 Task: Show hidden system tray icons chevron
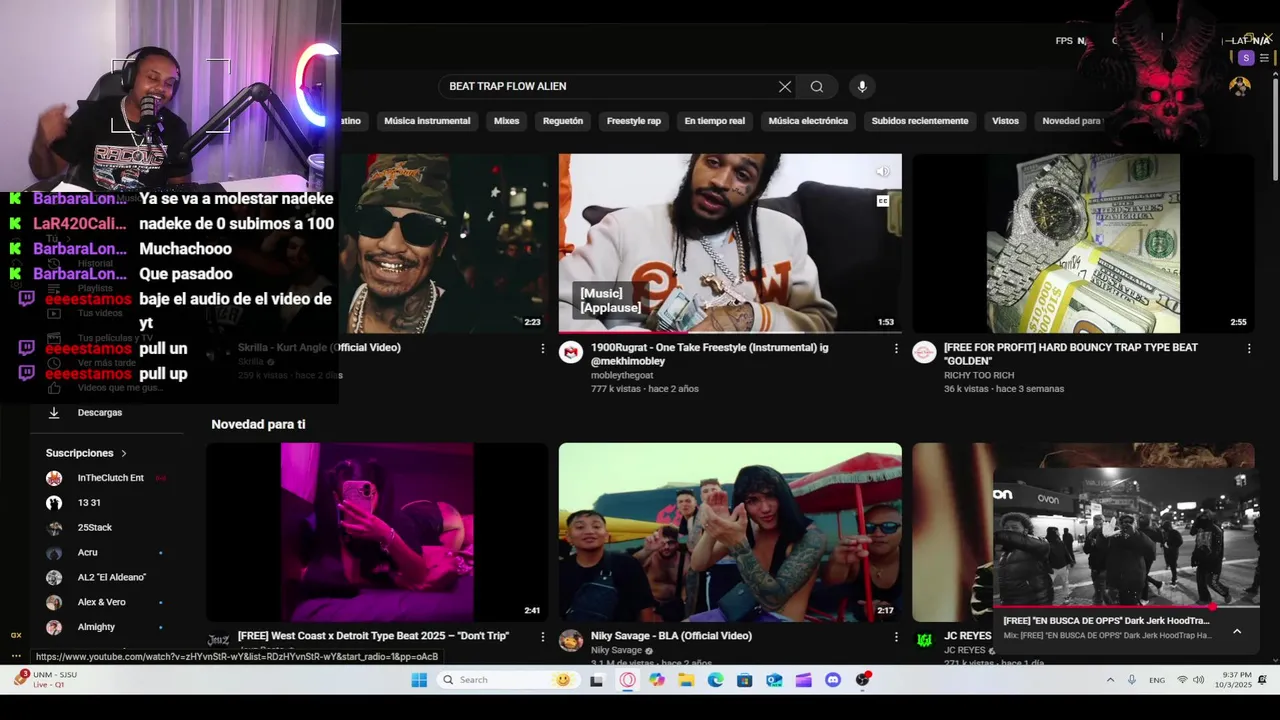pyautogui.click(x=1110, y=680)
